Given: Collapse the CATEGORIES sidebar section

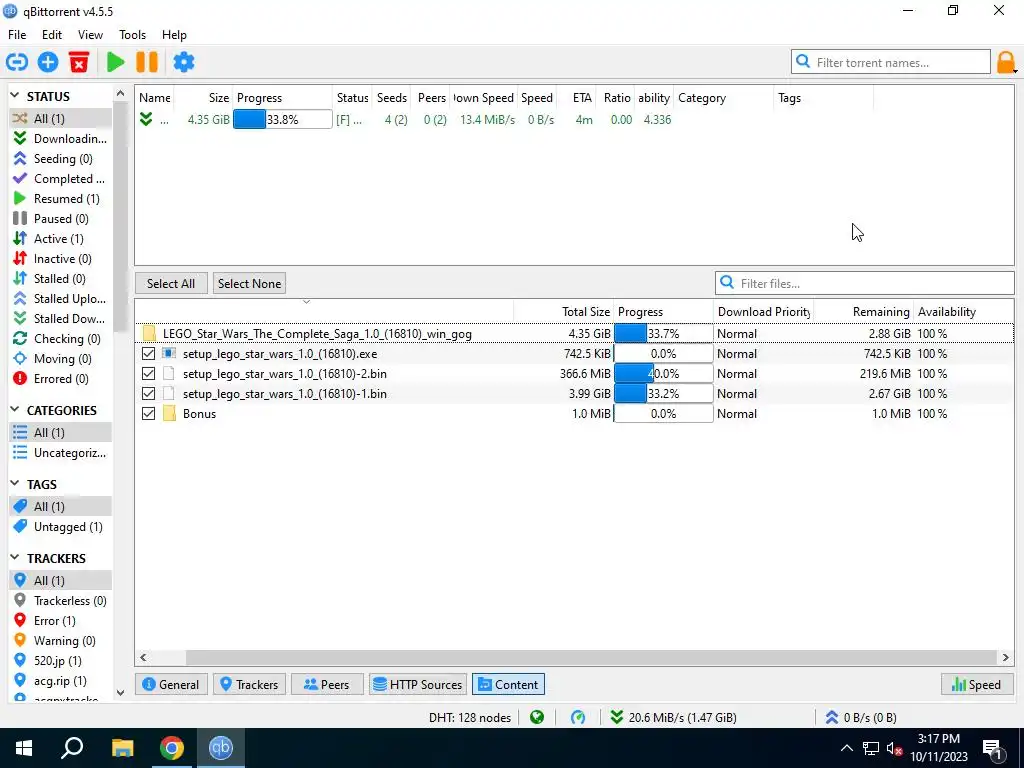Looking at the screenshot, I should point(15,410).
